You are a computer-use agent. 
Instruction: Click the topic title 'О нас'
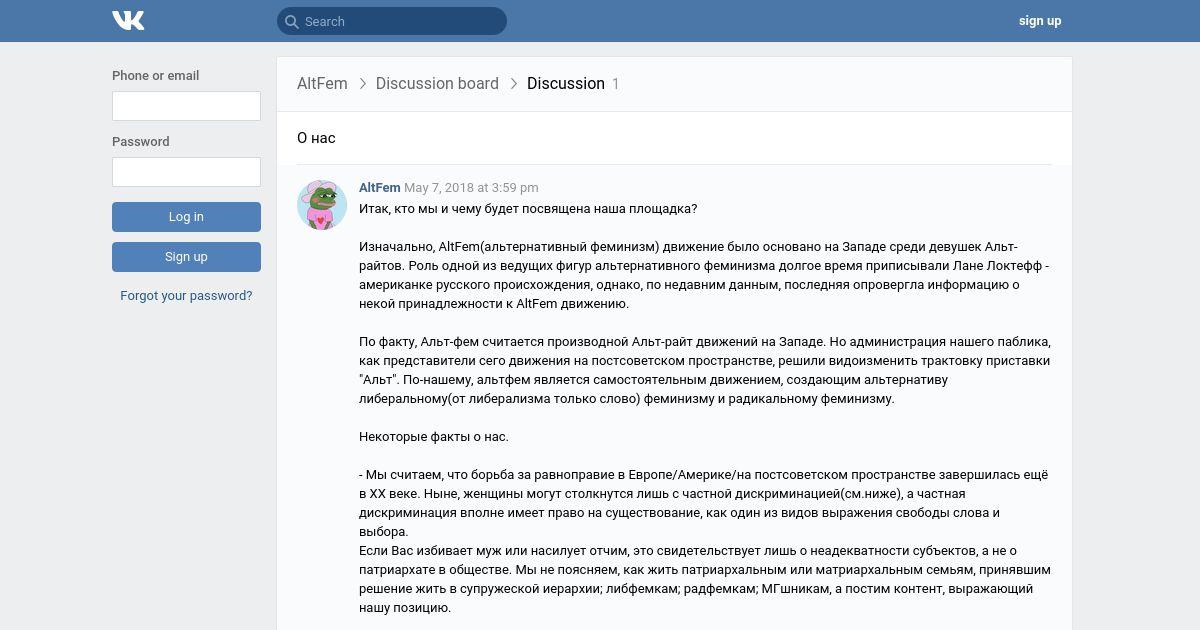(316, 138)
